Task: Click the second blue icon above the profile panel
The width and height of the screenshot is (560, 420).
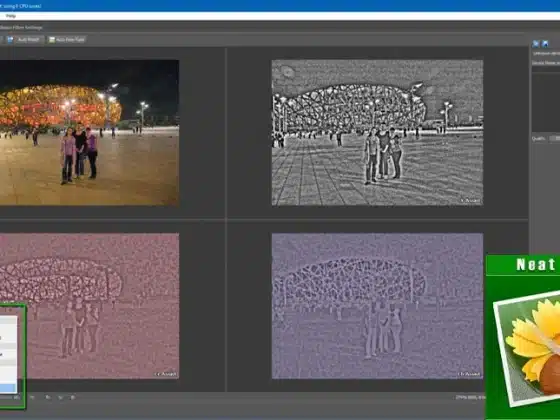Action: pos(545,44)
